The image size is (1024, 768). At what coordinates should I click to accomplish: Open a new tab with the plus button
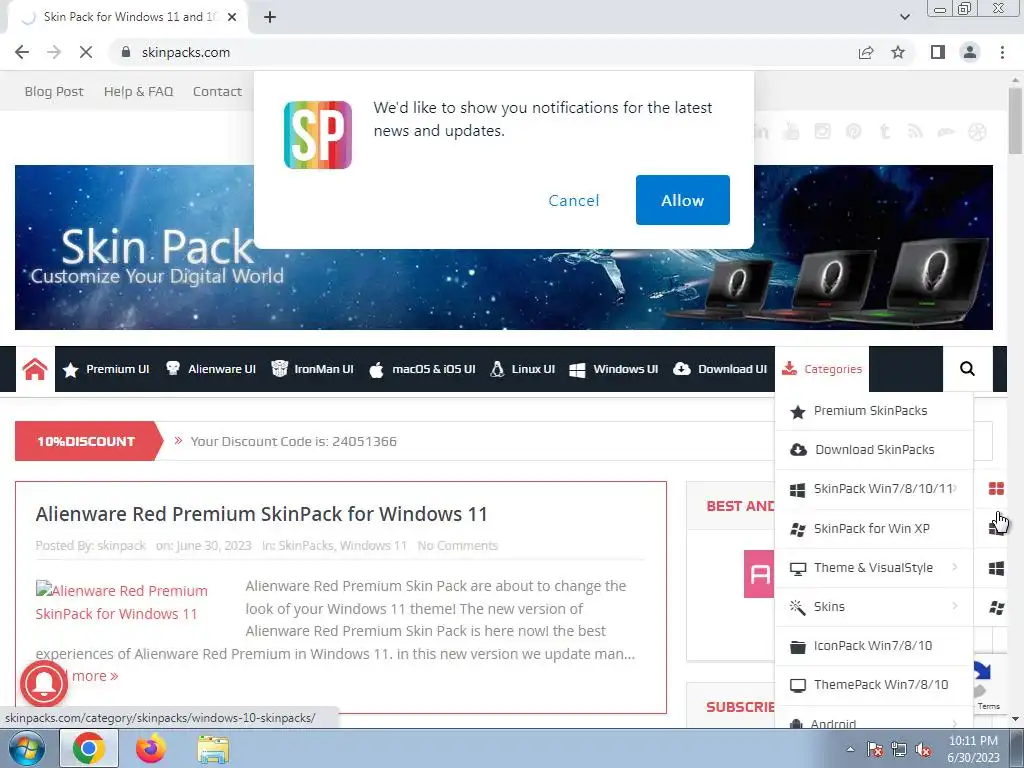coord(270,17)
